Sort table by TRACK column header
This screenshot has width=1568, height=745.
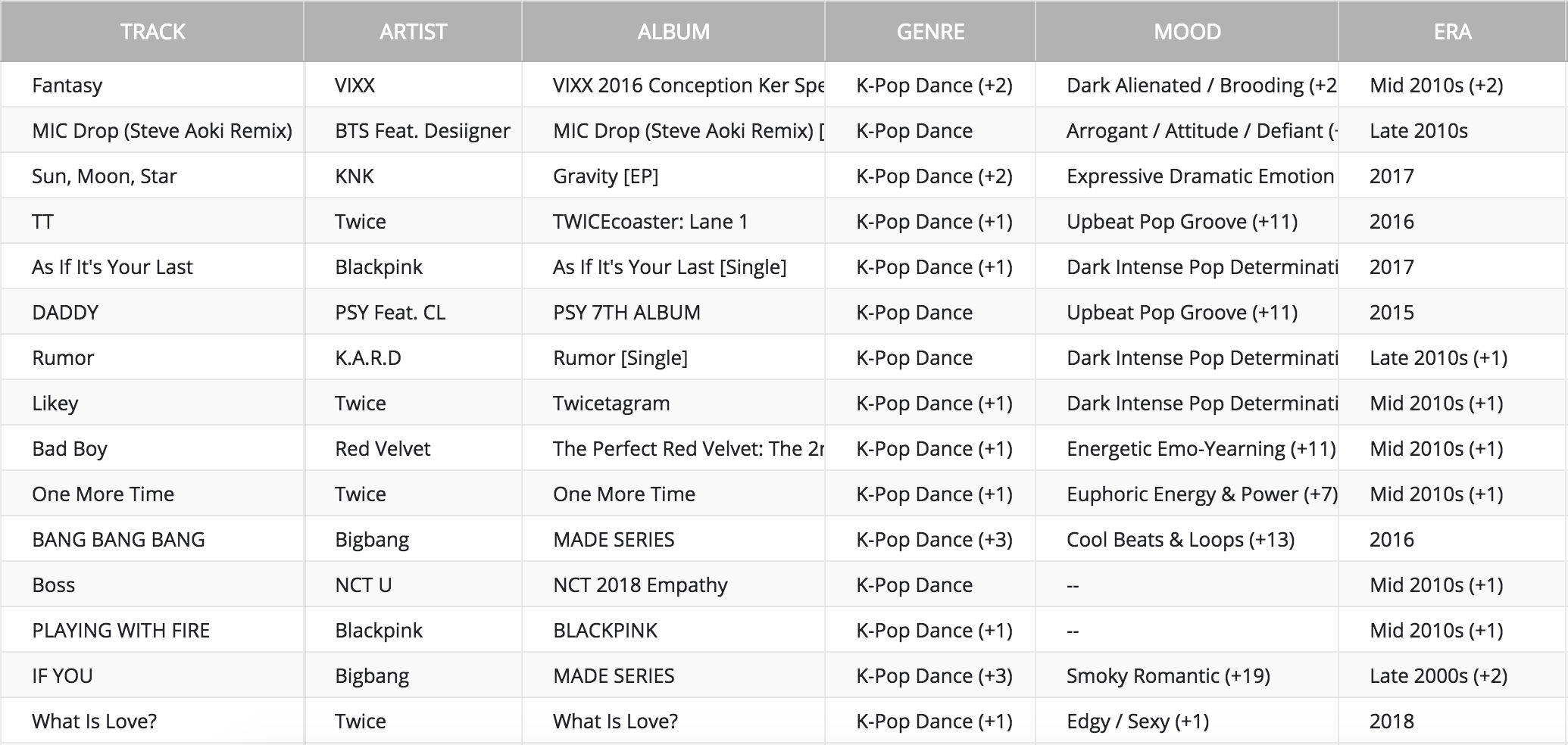tap(152, 32)
